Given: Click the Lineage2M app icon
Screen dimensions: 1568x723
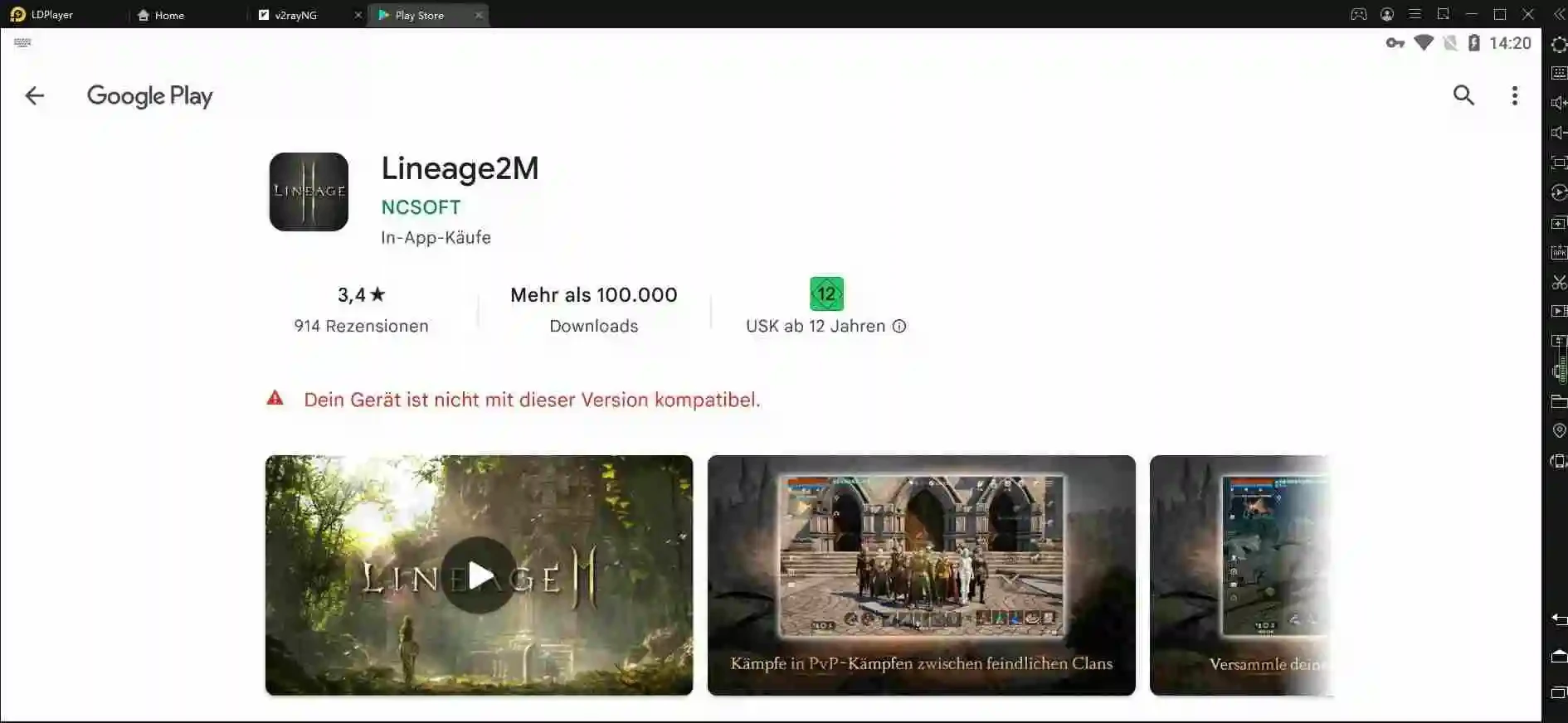Looking at the screenshot, I should click(x=309, y=192).
